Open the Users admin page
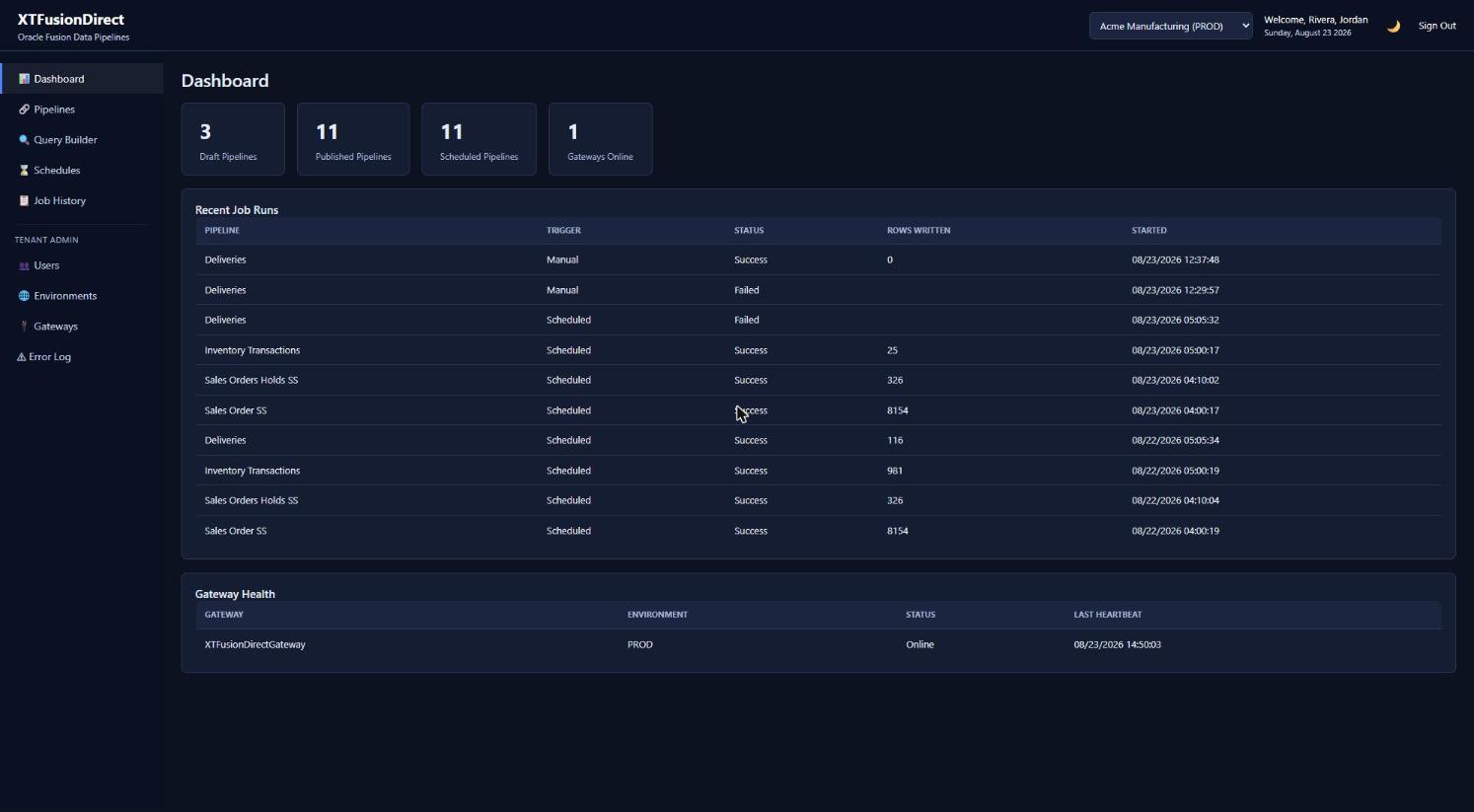The height and width of the screenshot is (812, 1474). [82, 266]
